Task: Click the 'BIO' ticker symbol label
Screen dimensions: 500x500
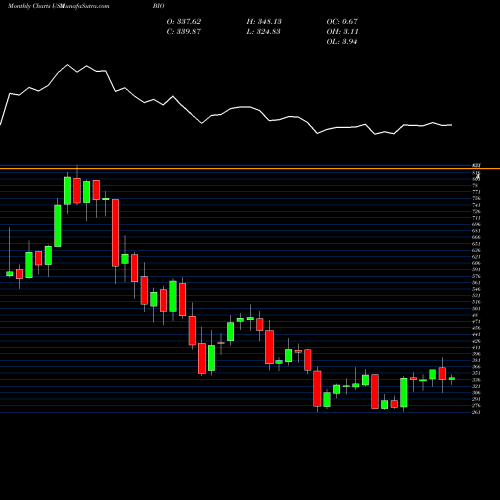Action: [x=159, y=6]
